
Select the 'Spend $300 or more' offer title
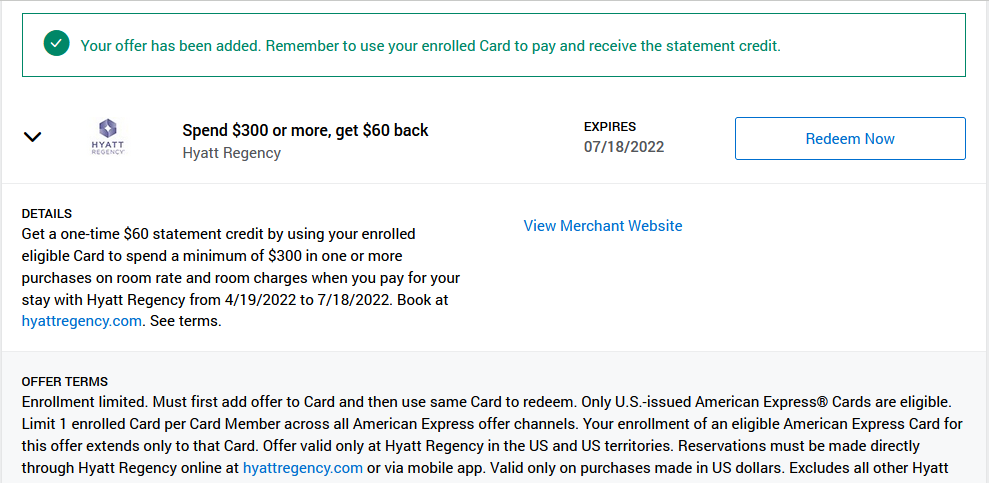click(305, 131)
